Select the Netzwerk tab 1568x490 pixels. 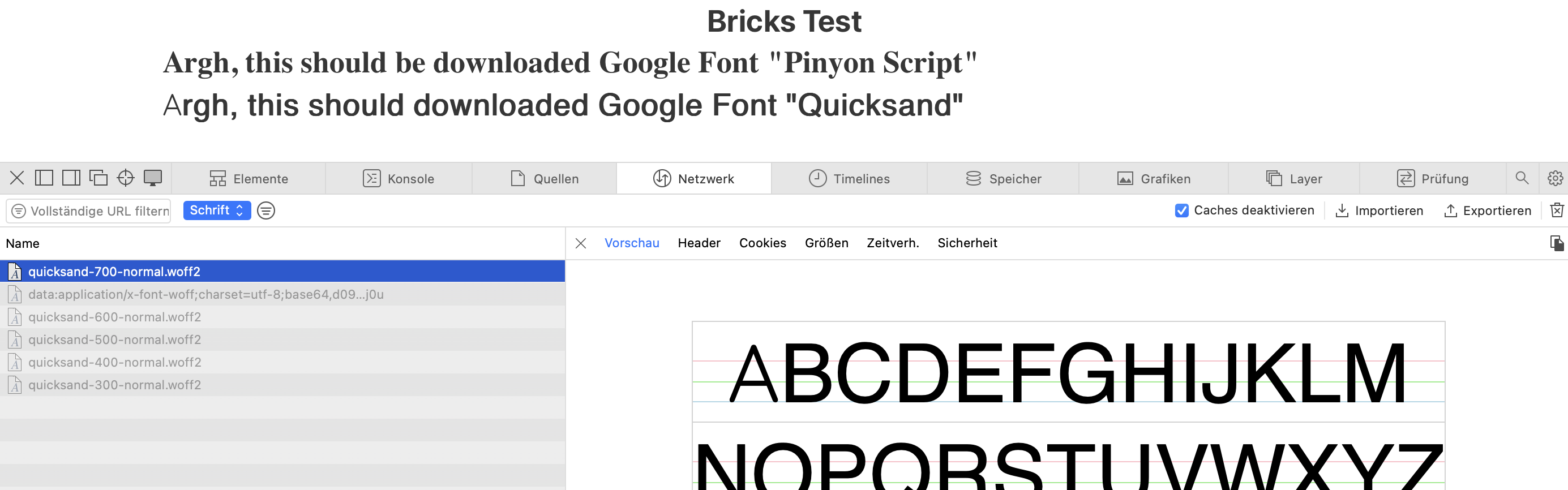click(x=694, y=179)
